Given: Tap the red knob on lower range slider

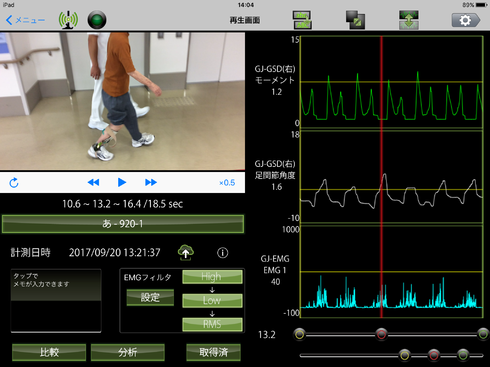Looking at the screenshot, I should point(434,355).
